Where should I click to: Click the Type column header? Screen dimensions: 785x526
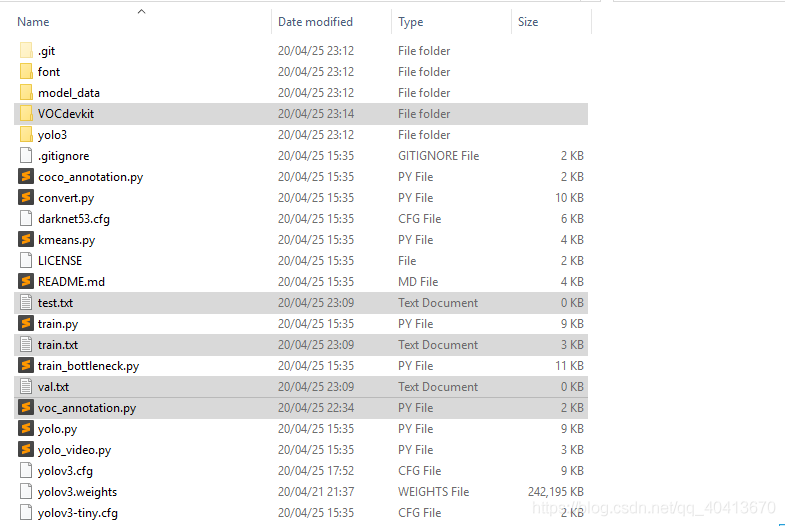(x=410, y=22)
